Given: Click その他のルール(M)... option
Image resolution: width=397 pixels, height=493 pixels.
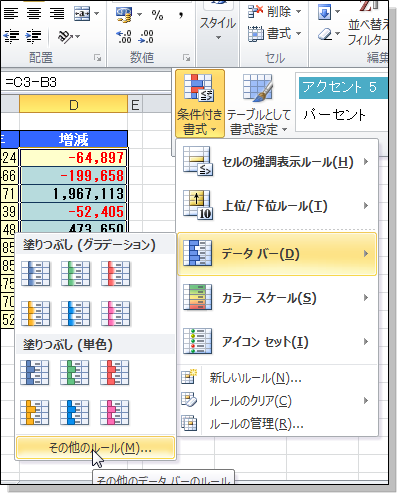Looking at the screenshot, I should tap(95, 448).
